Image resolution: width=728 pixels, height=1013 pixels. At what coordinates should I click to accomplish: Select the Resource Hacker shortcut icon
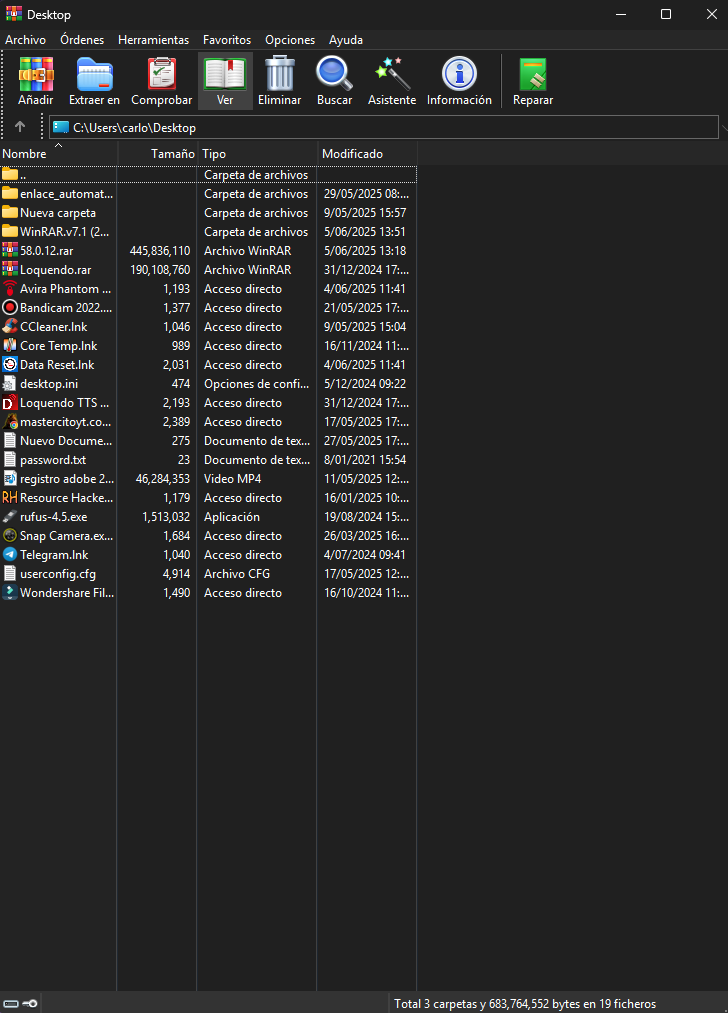[10, 497]
